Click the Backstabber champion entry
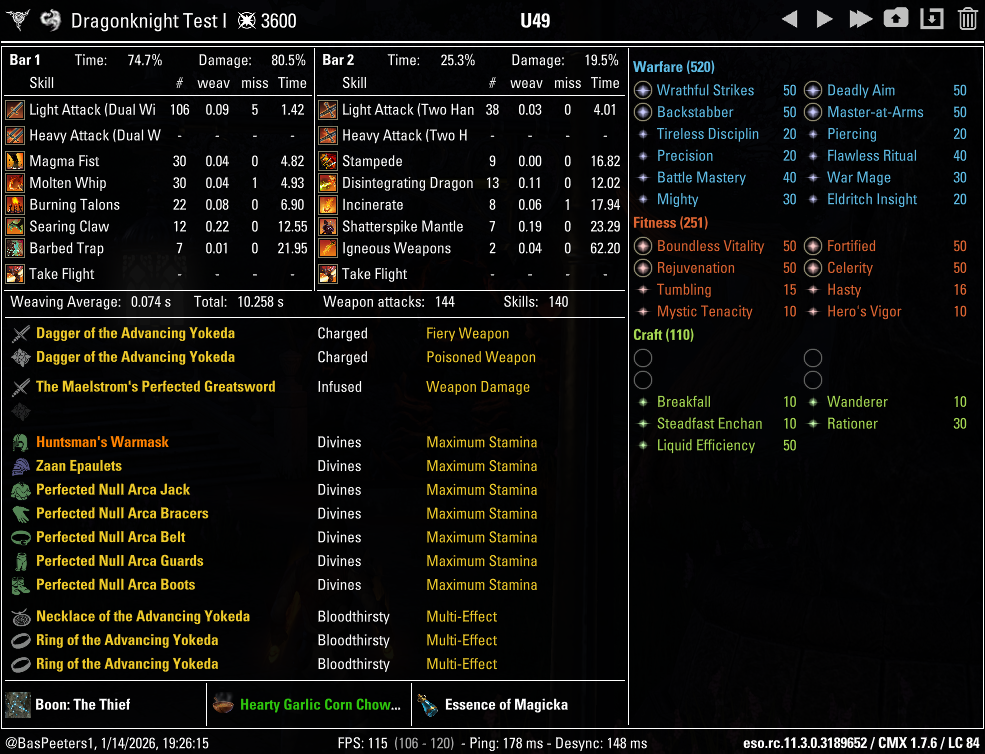 715,112
